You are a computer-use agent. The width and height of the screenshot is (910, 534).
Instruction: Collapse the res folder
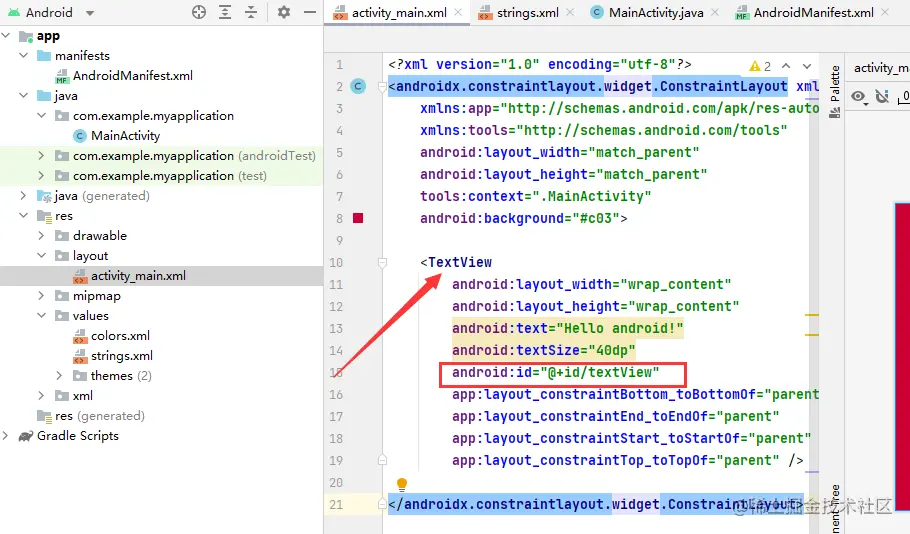(23, 216)
